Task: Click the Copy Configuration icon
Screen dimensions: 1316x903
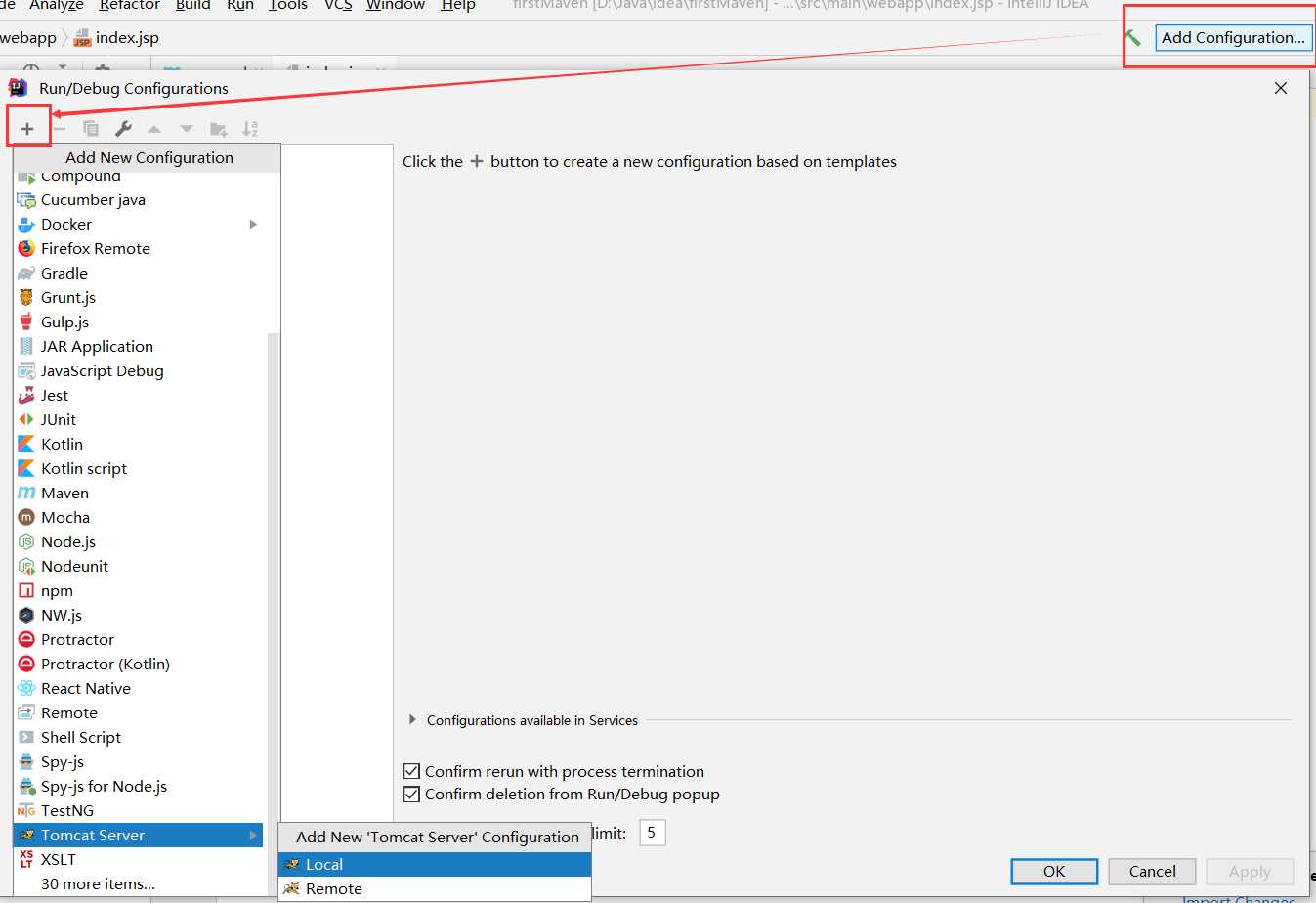Action: tap(91, 129)
